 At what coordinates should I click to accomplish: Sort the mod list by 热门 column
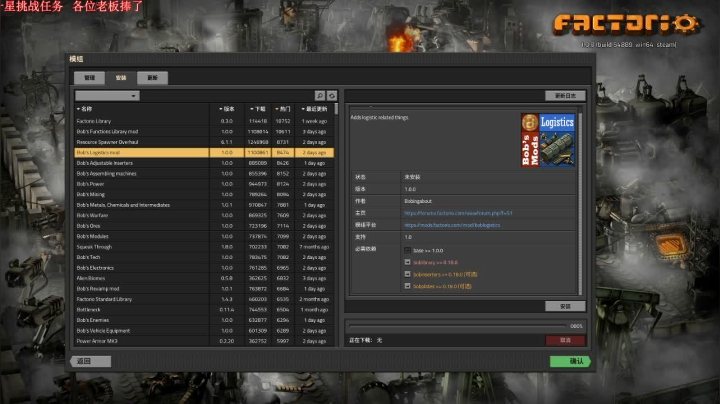pyautogui.click(x=282, y=109)
